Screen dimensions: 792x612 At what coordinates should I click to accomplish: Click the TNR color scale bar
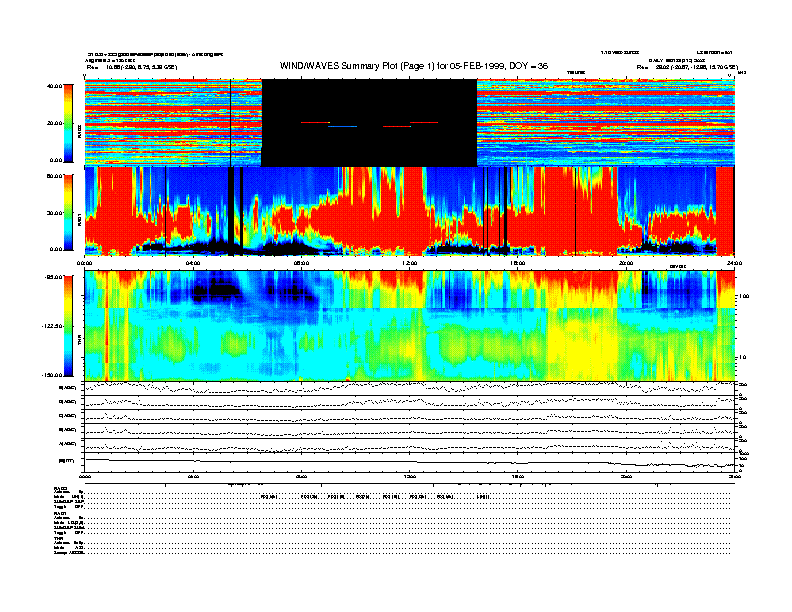click(x=68, y=326)
